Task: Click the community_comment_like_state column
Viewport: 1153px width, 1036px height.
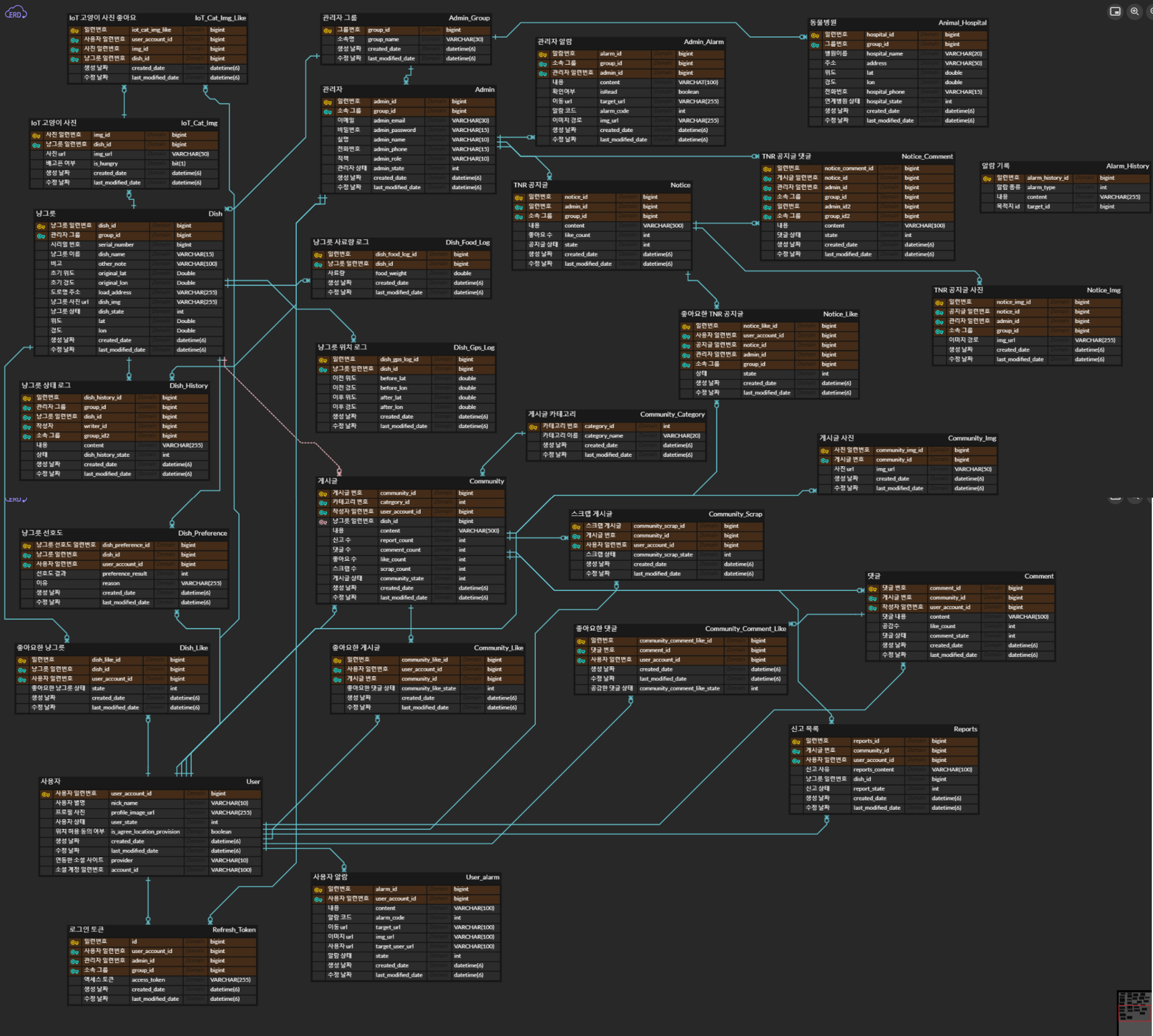Action: (x=679, y=689)
